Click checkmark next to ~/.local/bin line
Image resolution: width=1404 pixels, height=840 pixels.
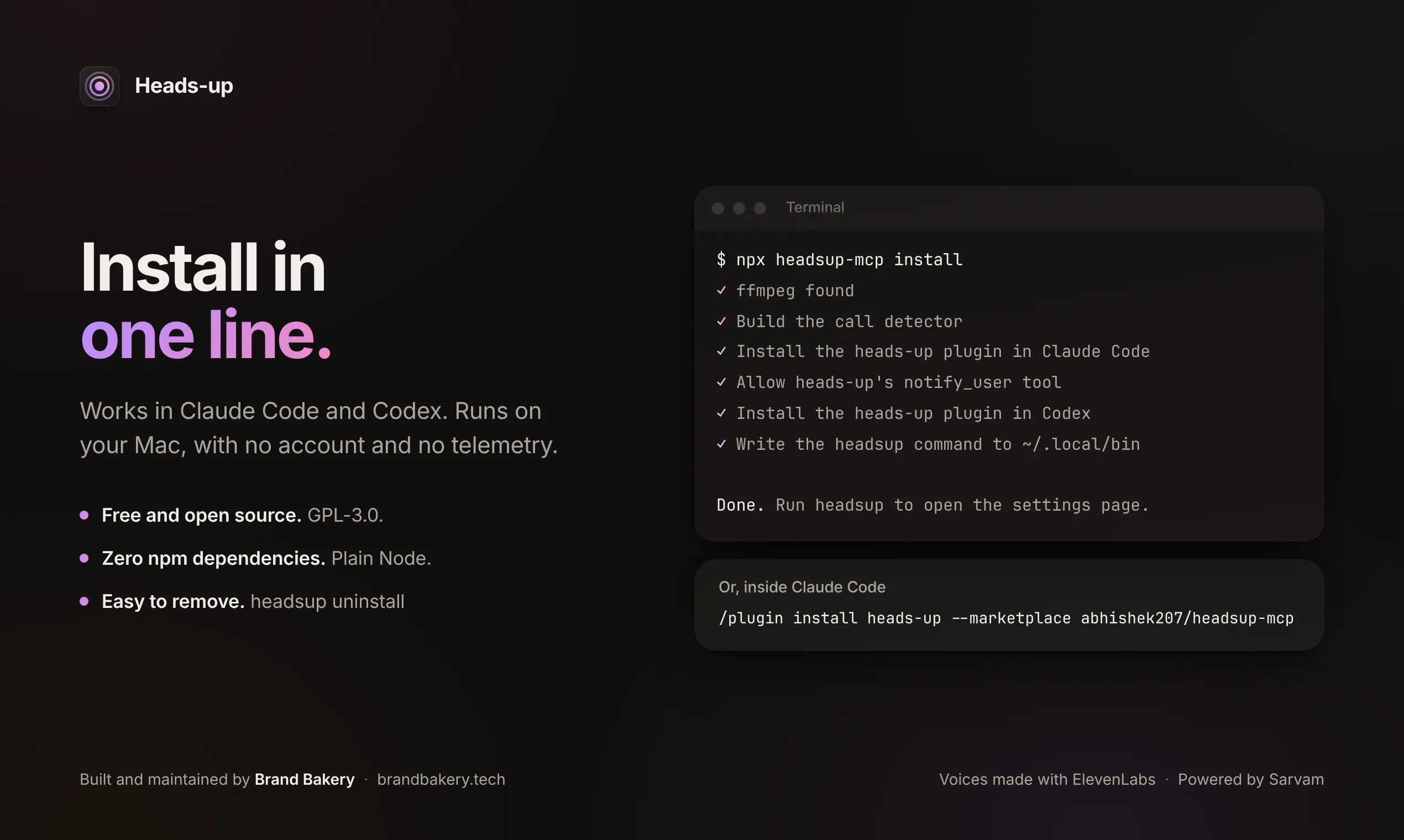(x=721, y=444)
